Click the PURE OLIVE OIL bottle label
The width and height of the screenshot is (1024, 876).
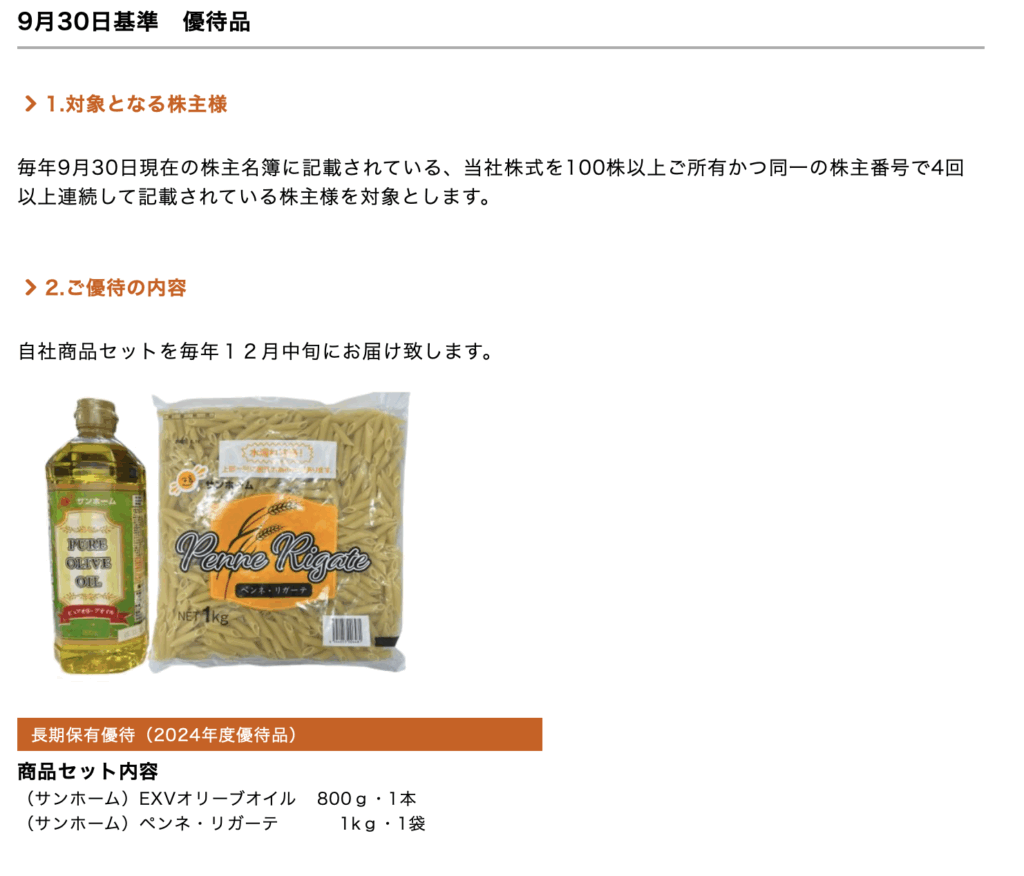coord(89,562)
